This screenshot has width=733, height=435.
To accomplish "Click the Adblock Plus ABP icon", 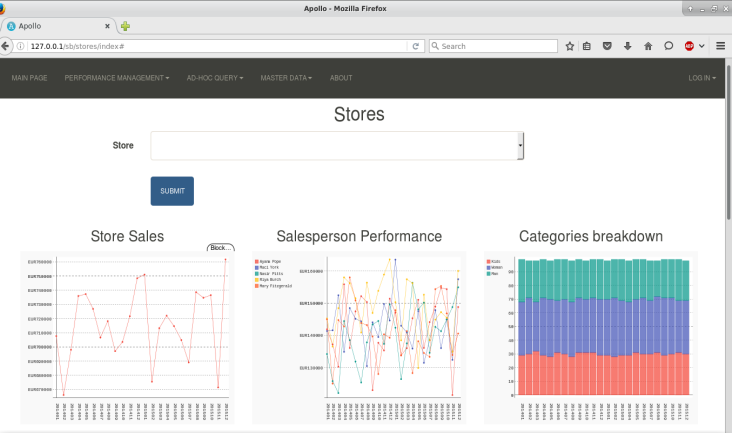I will click(689, 46).
